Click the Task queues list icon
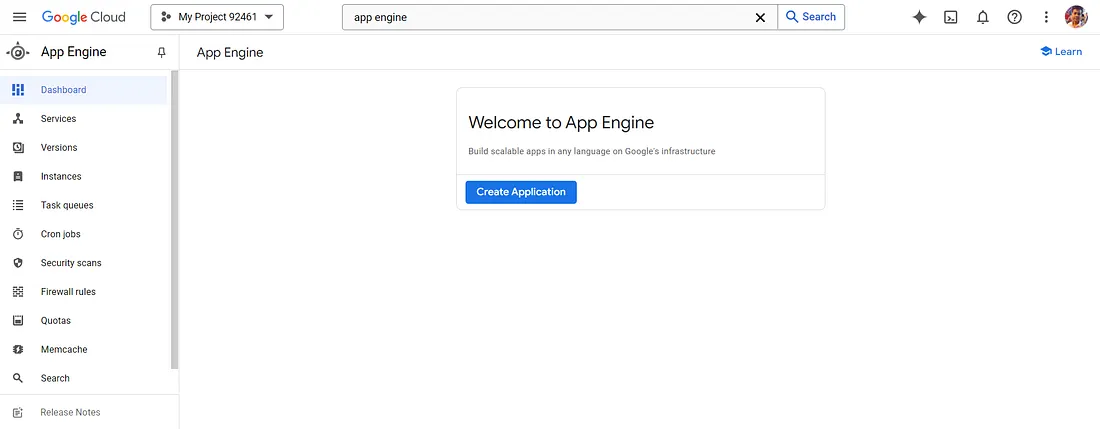Screen dimensions: 1100x429 pyautogui.click(x=18, y=205)
